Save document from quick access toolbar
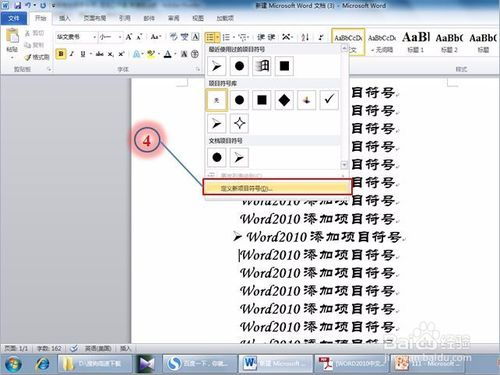Screen dimensions: 500x375 [18, 5]
